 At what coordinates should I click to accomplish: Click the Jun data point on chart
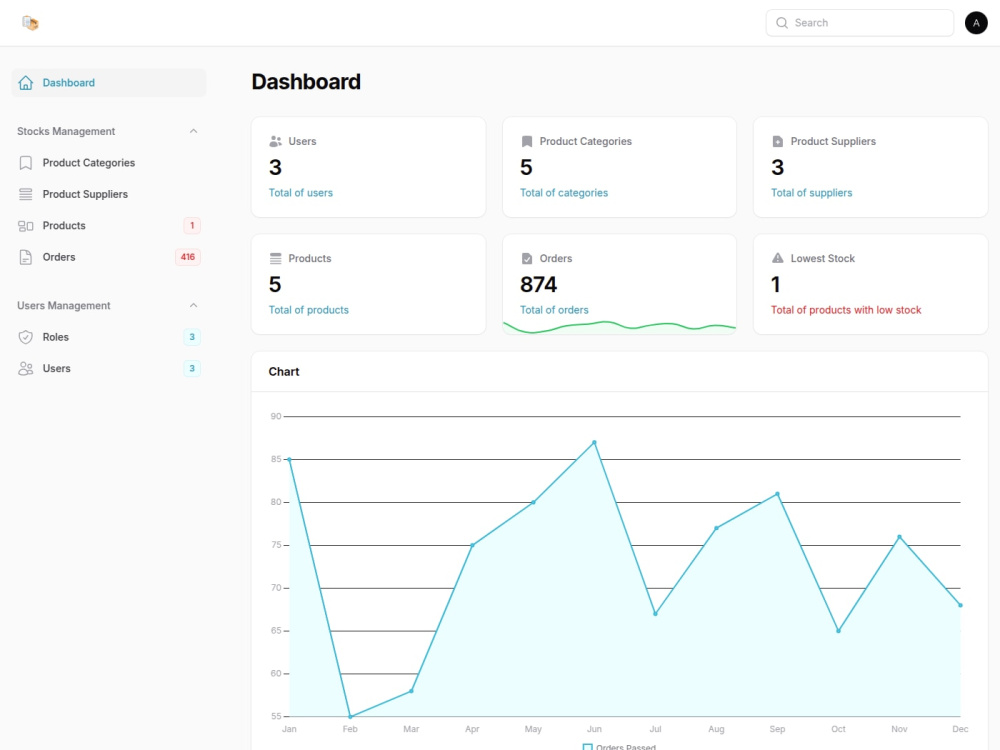[594, 442]
